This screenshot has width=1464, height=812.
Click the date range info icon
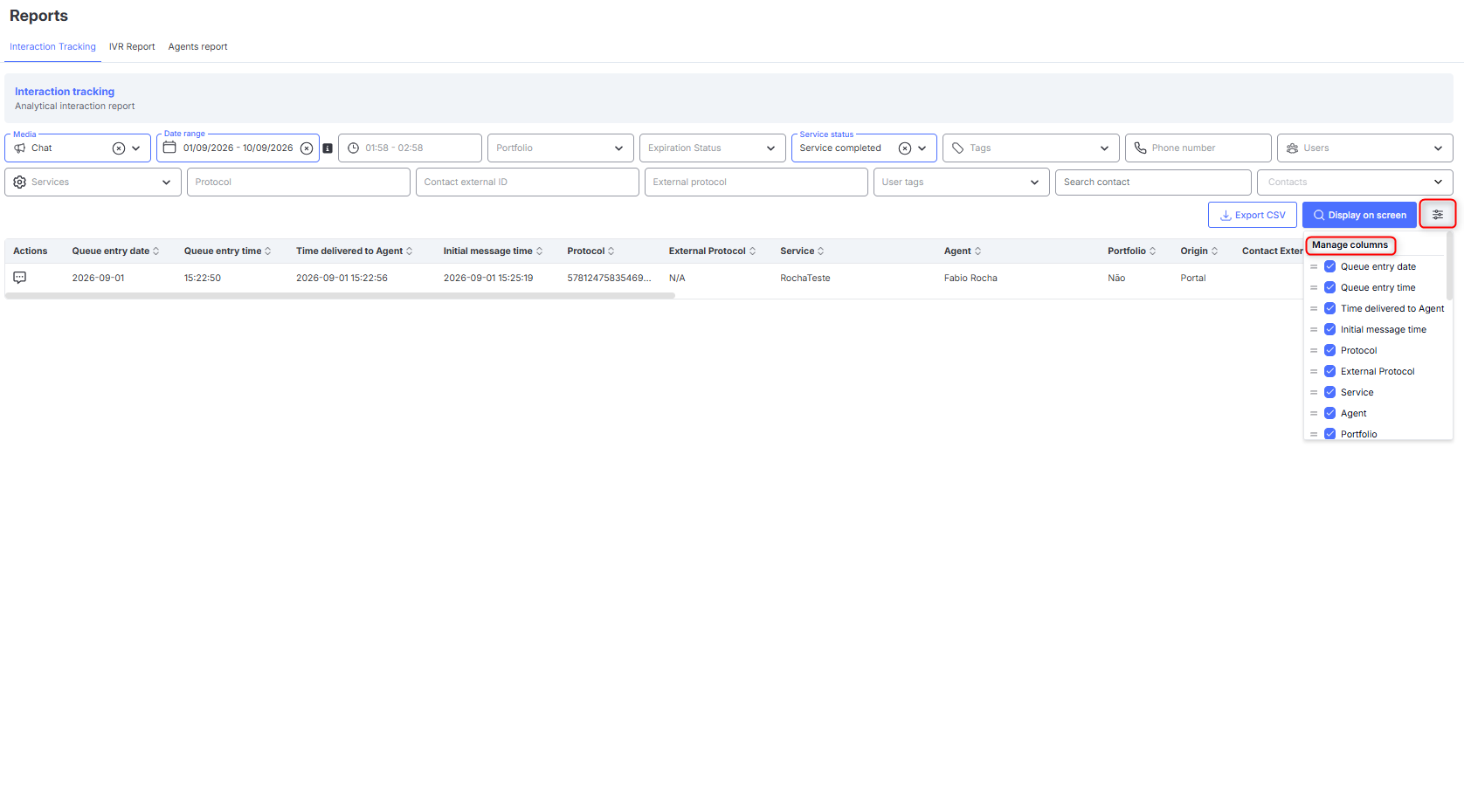[x=328, y=148]
